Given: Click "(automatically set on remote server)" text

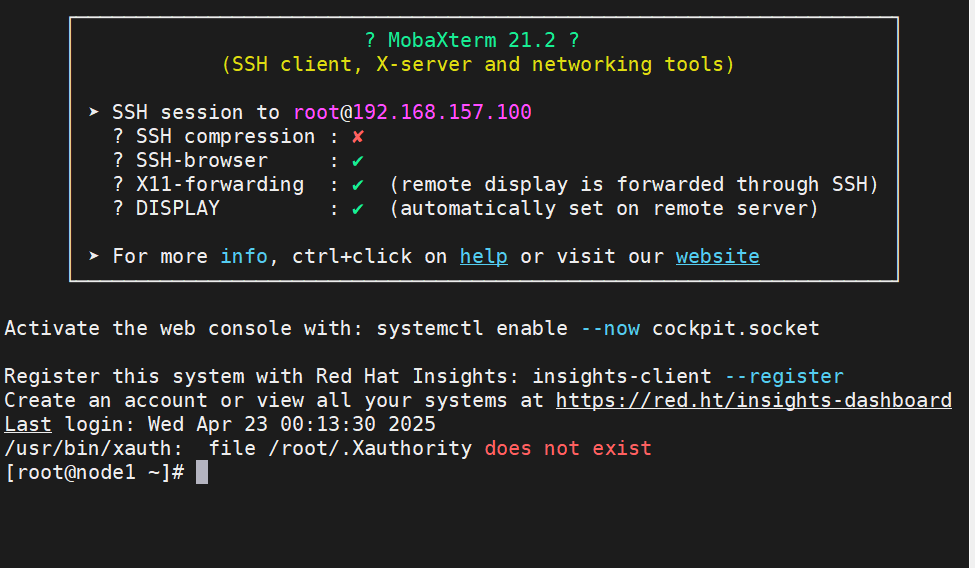Looking at the screenshot, I should [x=604, y=209].
